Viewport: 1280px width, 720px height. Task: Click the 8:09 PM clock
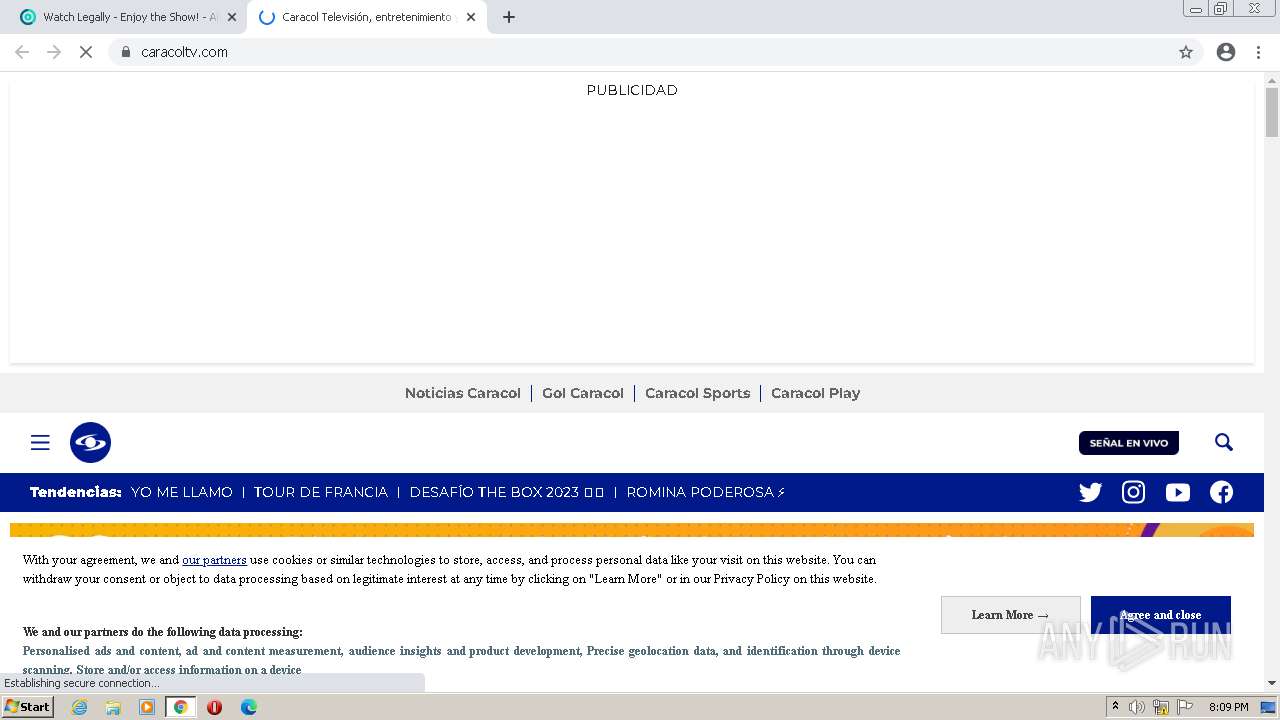pyautogui.click(x=1228, y=707)
